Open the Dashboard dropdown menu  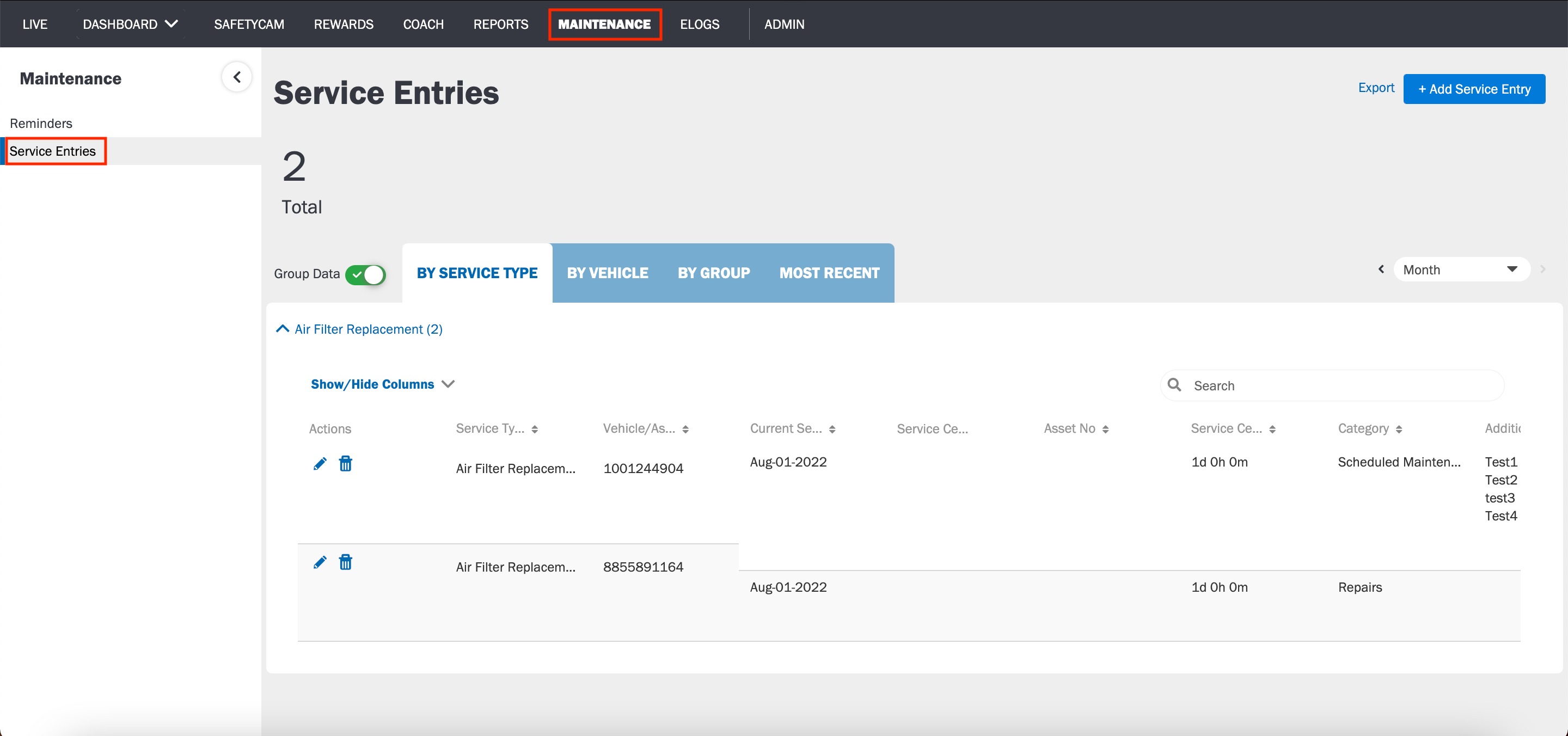tap(130, 24)
